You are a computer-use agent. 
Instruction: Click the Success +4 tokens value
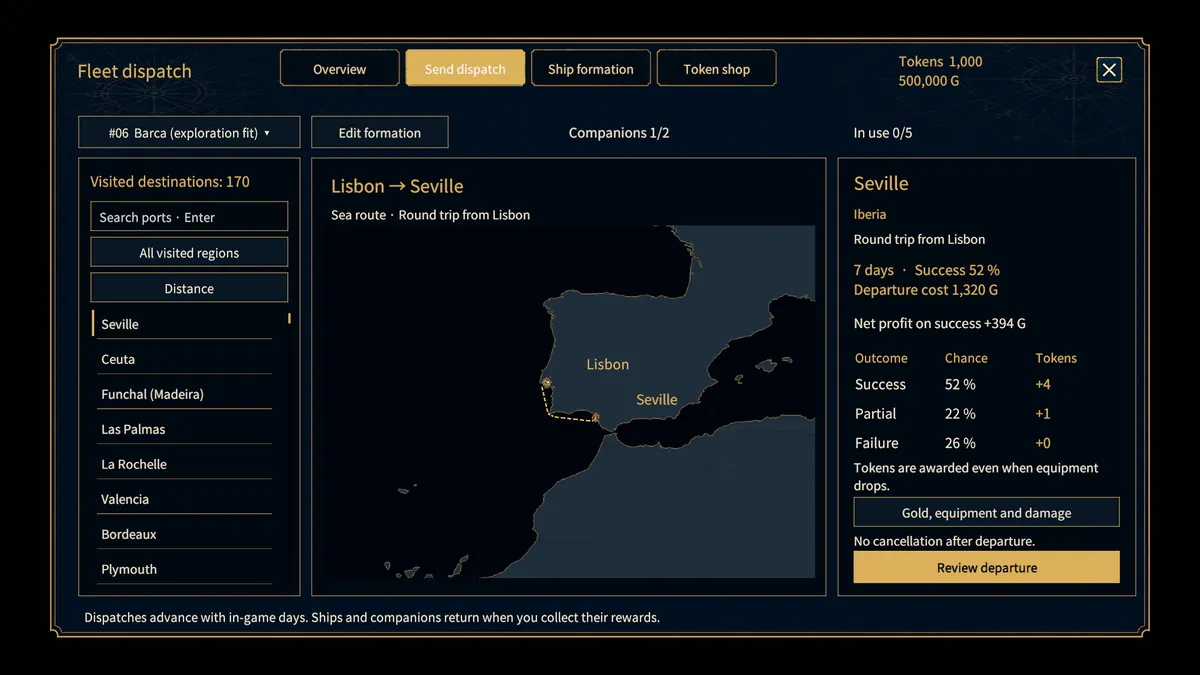1043,384
